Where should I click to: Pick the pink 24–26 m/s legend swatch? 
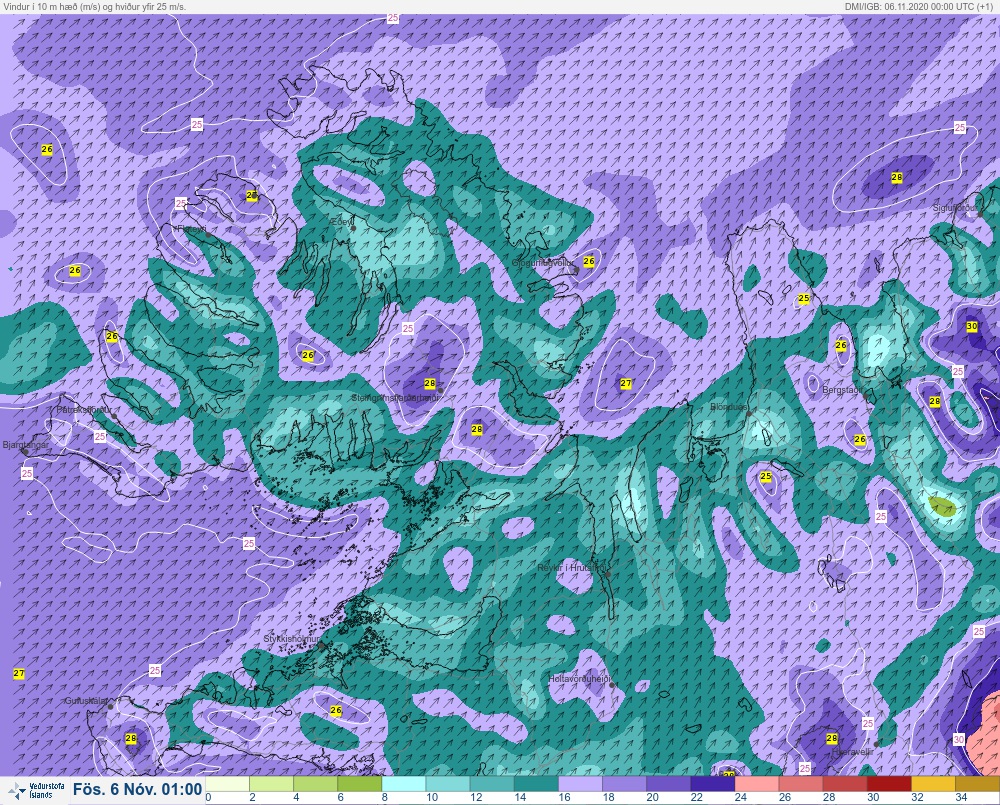tap(757, 783)
